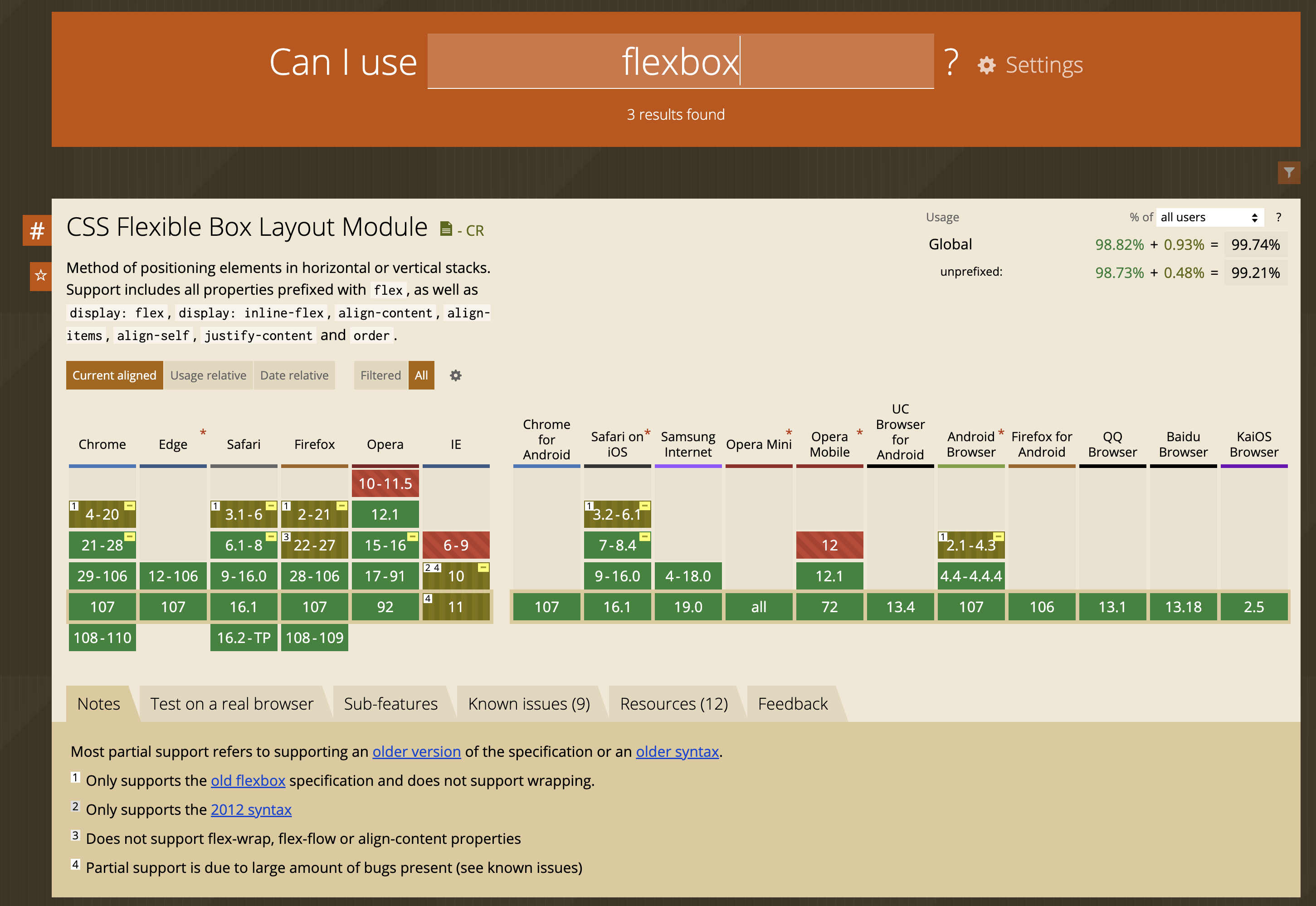Open Test on a real browser tab

(232, 704)
